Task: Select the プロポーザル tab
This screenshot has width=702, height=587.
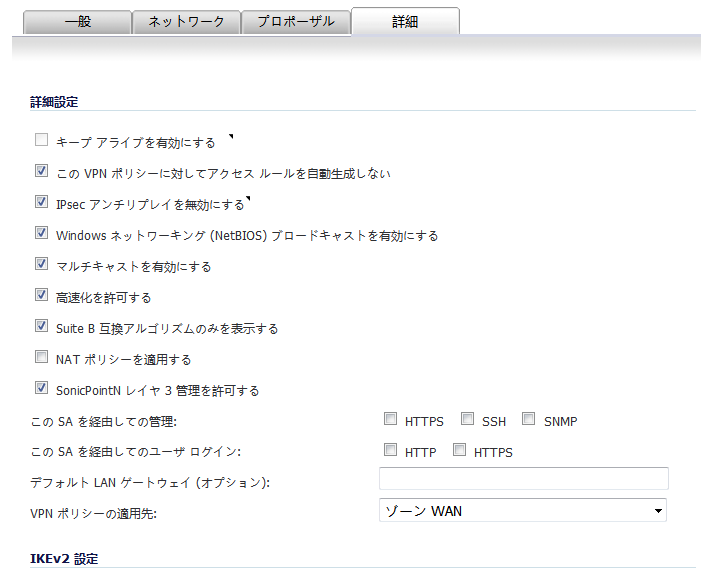Action: [x=296, y=22]
